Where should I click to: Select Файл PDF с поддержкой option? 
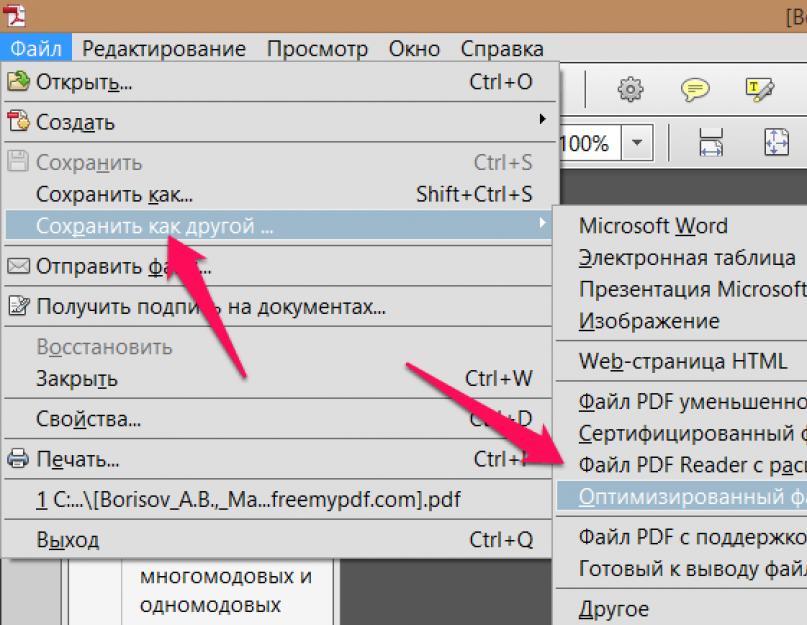pyautogui.click(x=682, y=537)
